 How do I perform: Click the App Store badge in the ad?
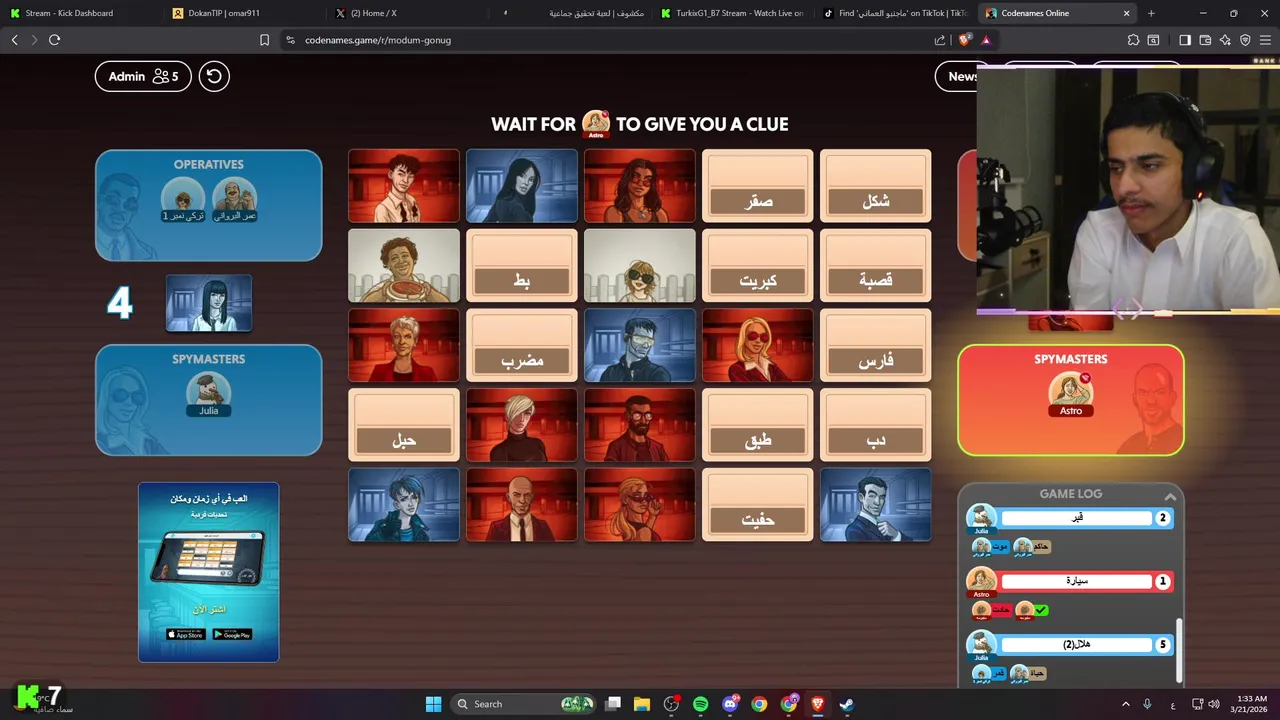(x=185, y=634)
